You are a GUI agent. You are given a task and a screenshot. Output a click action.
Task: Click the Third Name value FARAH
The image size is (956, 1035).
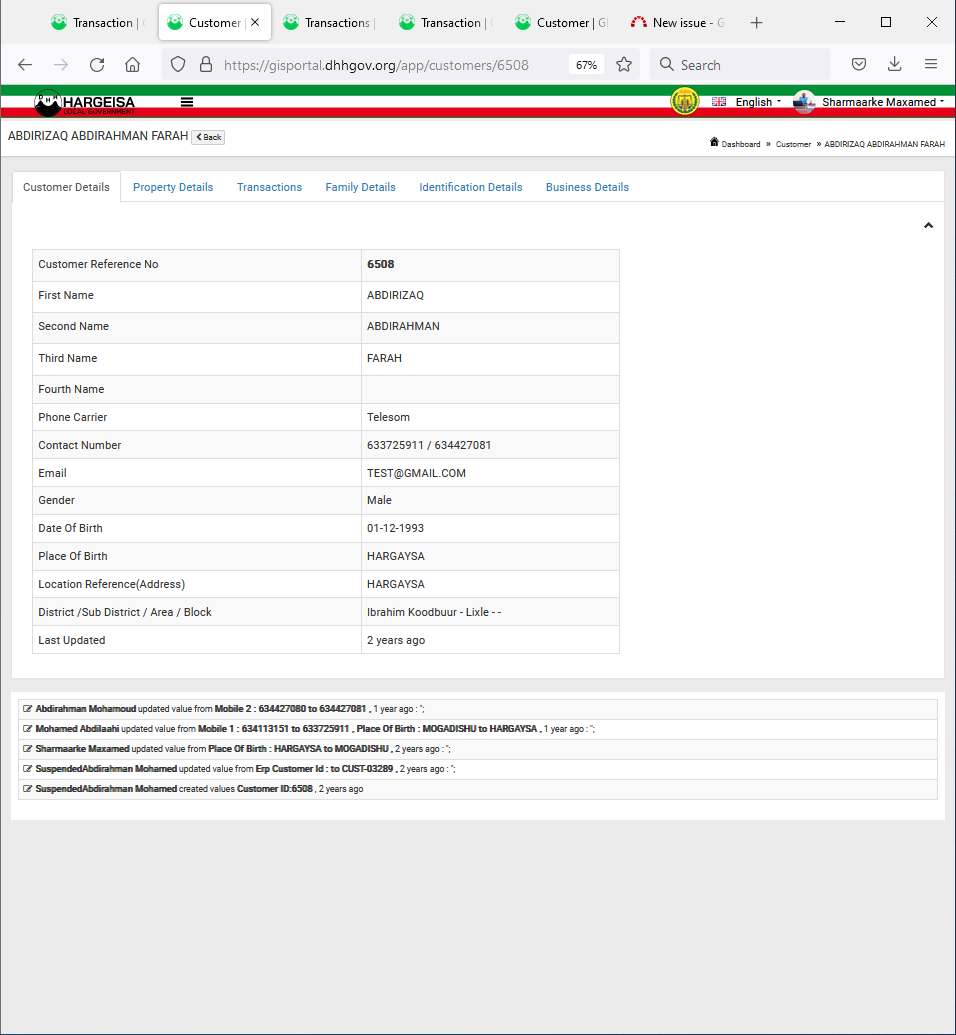(x=384, y=358)
